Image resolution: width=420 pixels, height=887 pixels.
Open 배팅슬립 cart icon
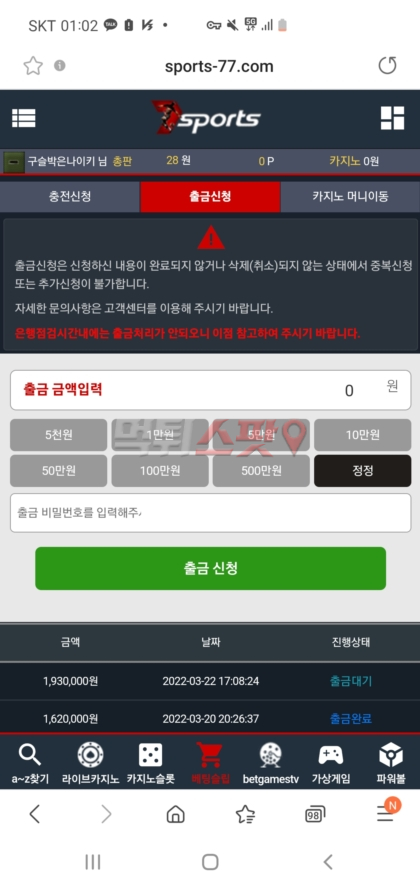coord(209,755)
